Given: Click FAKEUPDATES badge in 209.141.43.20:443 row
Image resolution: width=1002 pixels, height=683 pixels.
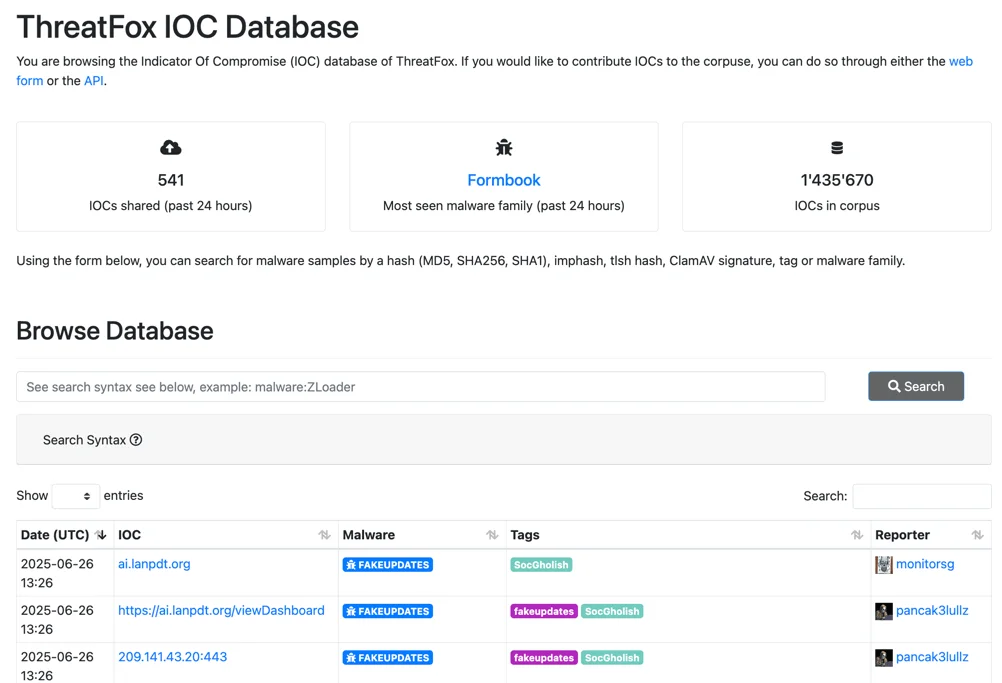Looking at the screenshot, I should point(388,657).
